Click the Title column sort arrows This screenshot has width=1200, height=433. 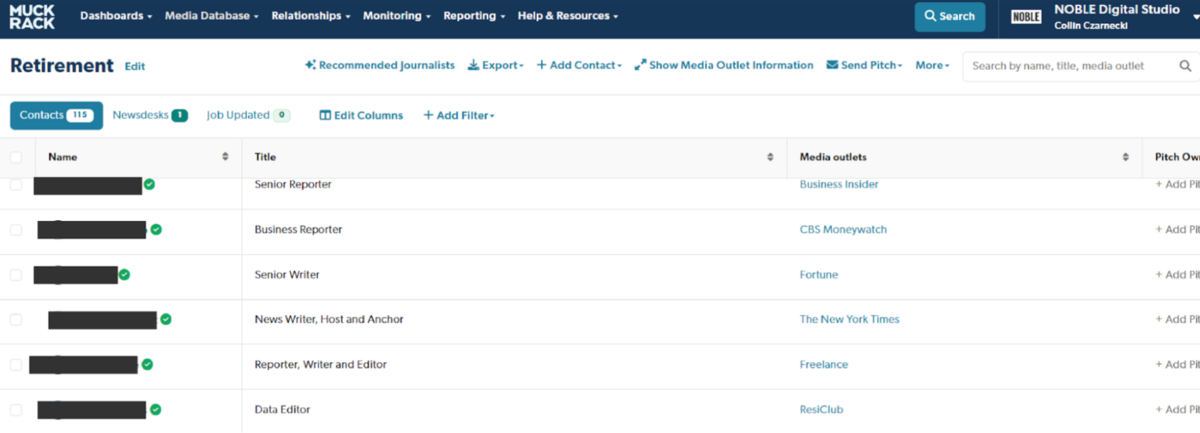point(770,157)
